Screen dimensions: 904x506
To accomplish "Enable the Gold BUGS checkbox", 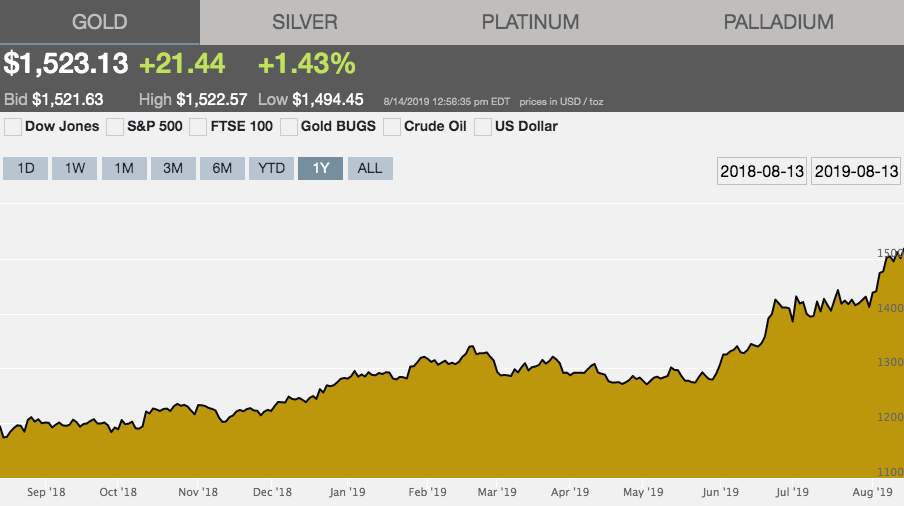I will point(289,127).
